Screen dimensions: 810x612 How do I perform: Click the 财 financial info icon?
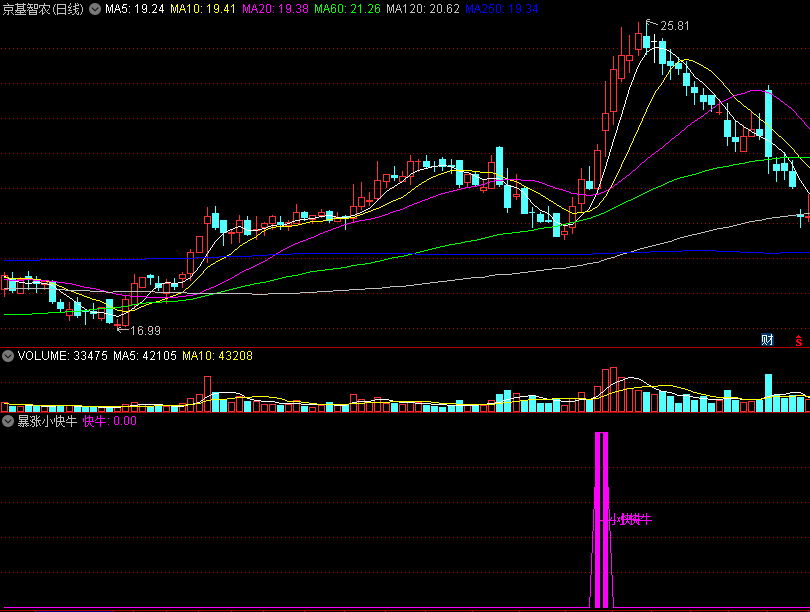point(767,340)
